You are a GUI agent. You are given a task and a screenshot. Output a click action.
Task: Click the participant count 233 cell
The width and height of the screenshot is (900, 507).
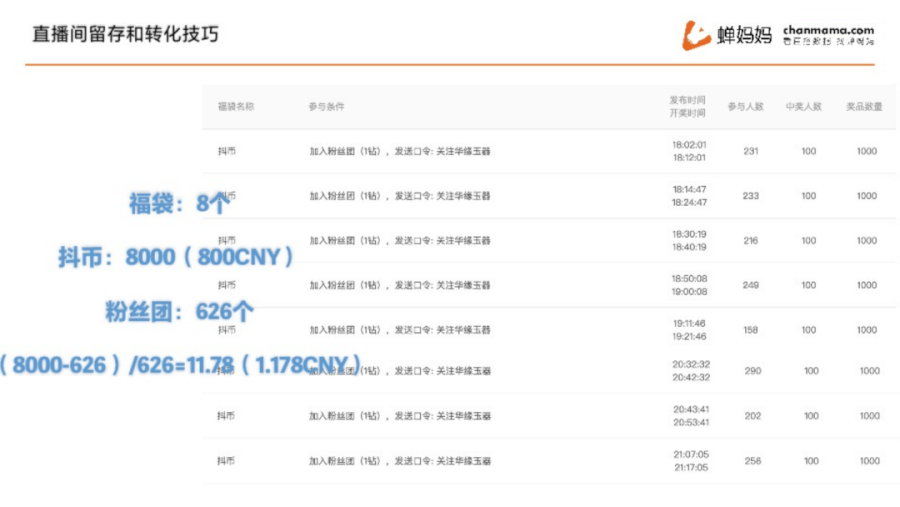pyautogui.click(x=751, y=196)
